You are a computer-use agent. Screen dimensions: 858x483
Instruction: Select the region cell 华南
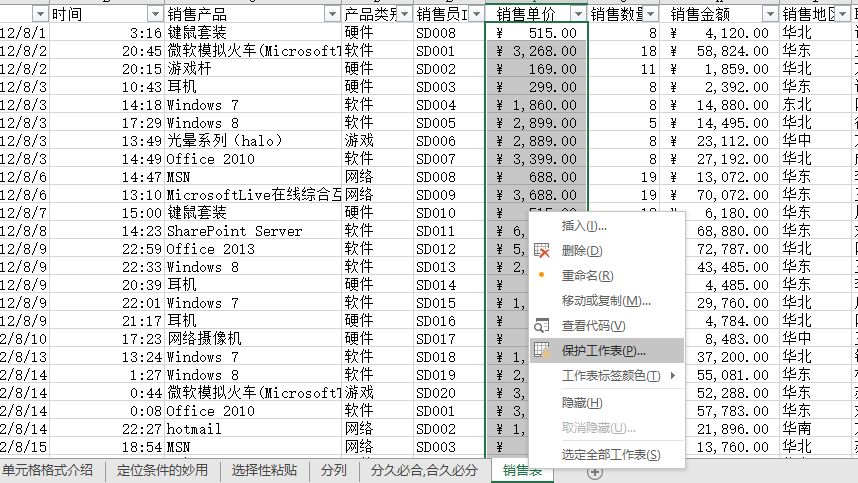[815, 429]
